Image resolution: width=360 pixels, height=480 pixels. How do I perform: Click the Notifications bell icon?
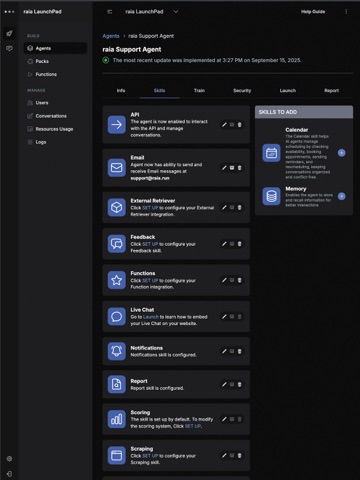pos(117,351)
